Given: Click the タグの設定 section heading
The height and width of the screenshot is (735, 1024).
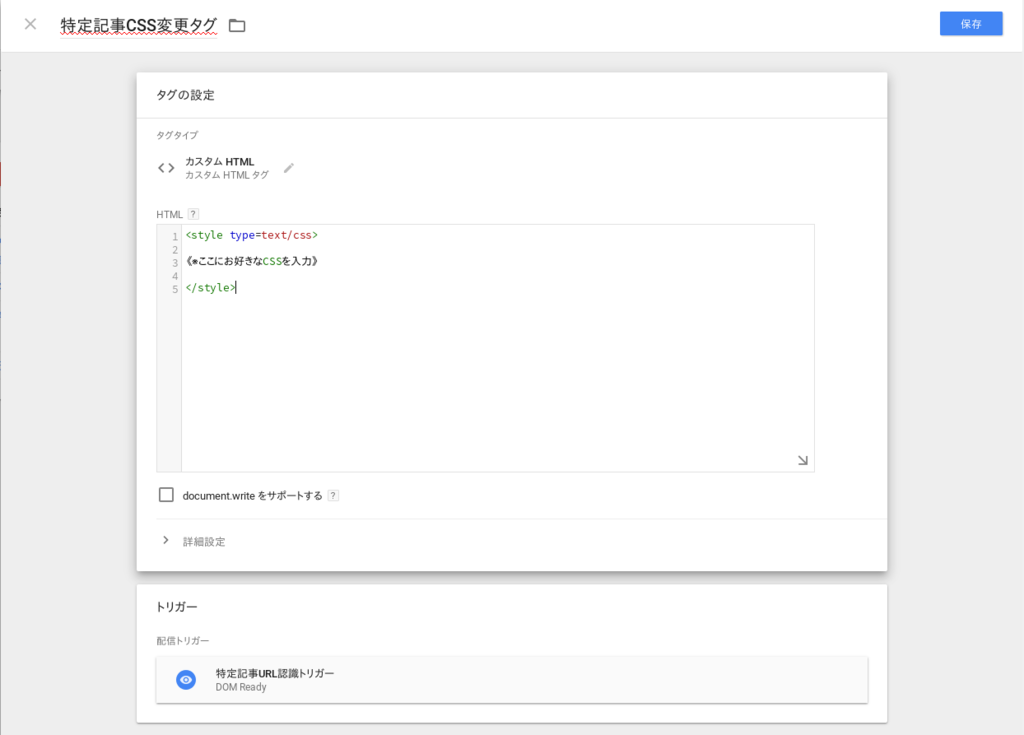Looking at the screenshot, I should 185,95.
